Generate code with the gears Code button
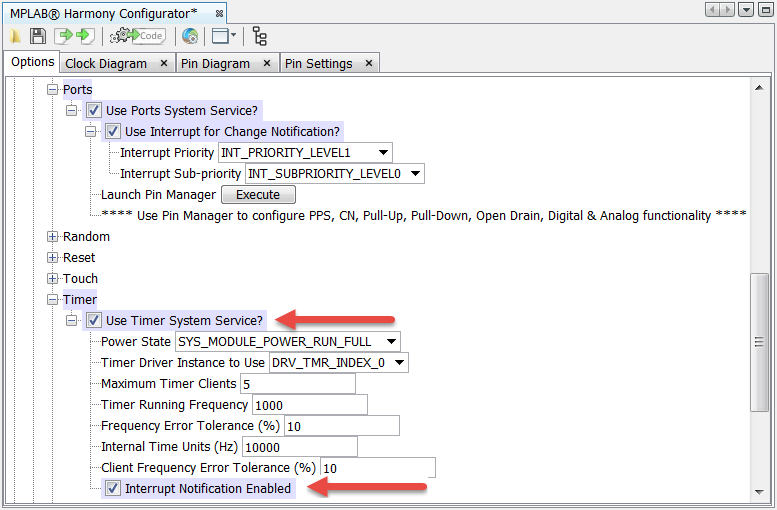This screenshot has width=777, height=510. (x=137, y=36)
